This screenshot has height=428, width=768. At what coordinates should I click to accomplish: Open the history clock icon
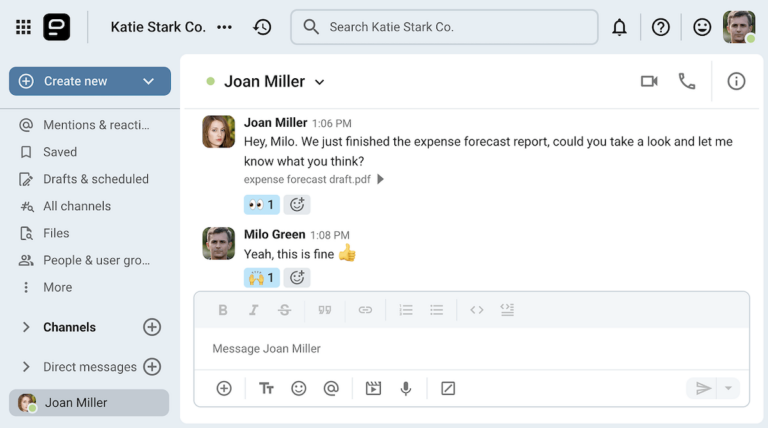click(x=263, y=27)
